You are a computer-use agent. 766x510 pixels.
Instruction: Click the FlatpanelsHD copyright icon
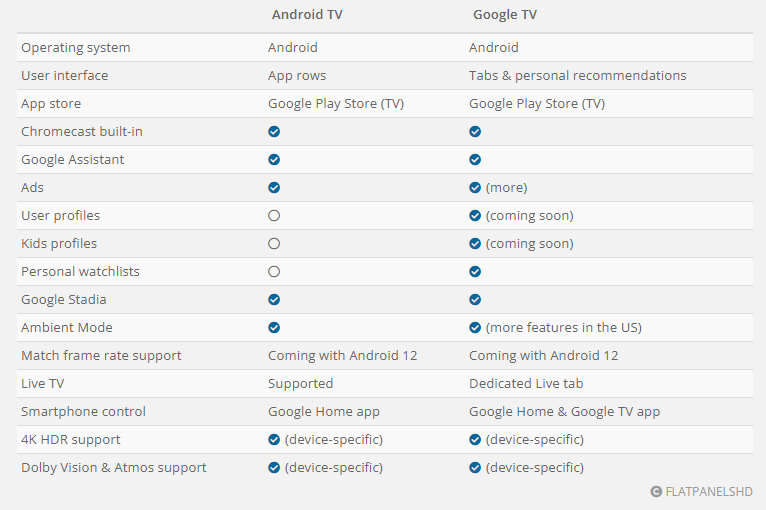[656, 491]
